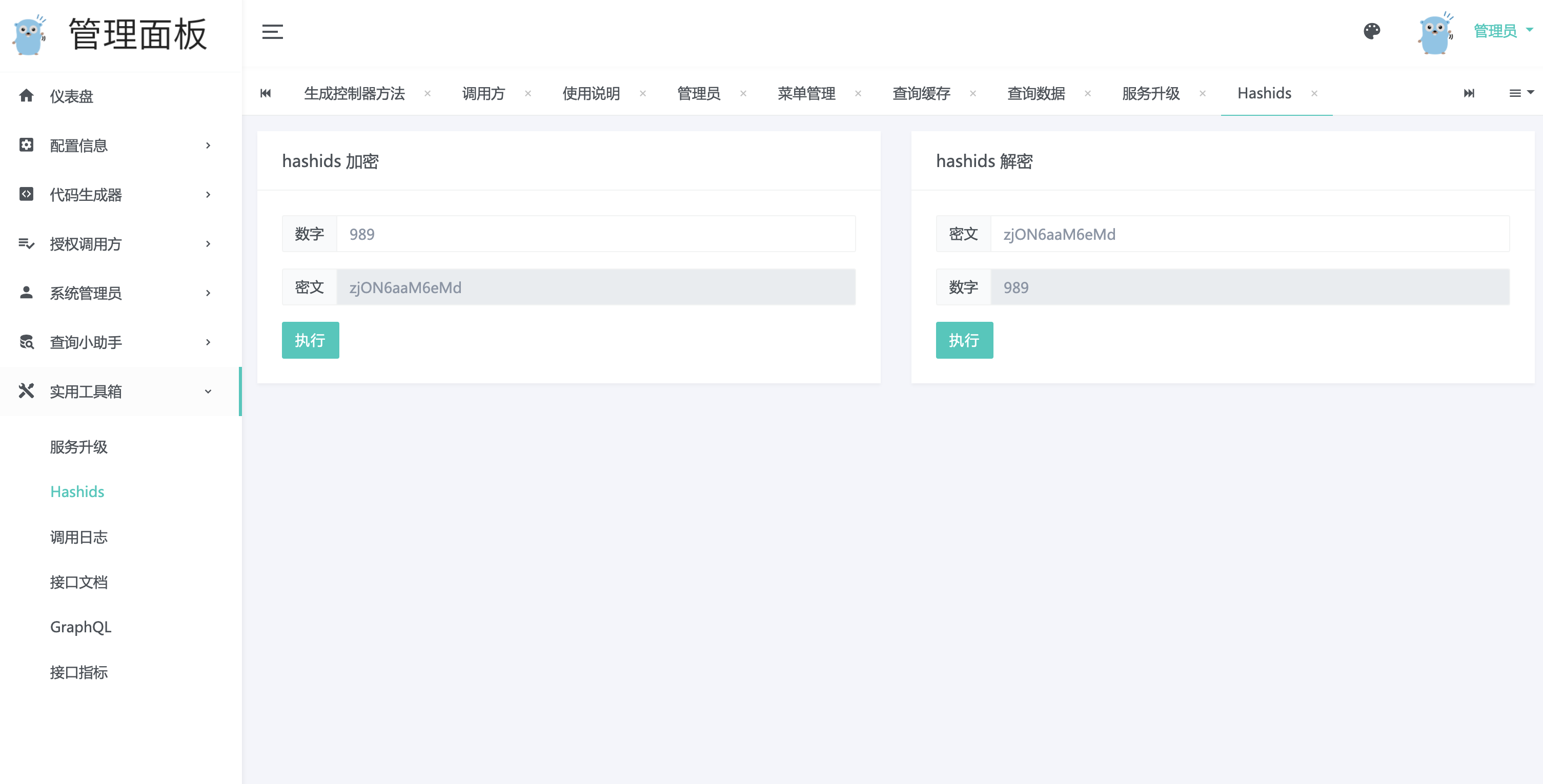
Task: Toggle the sidebar with the hamburger icon
Action: (273, 32)
